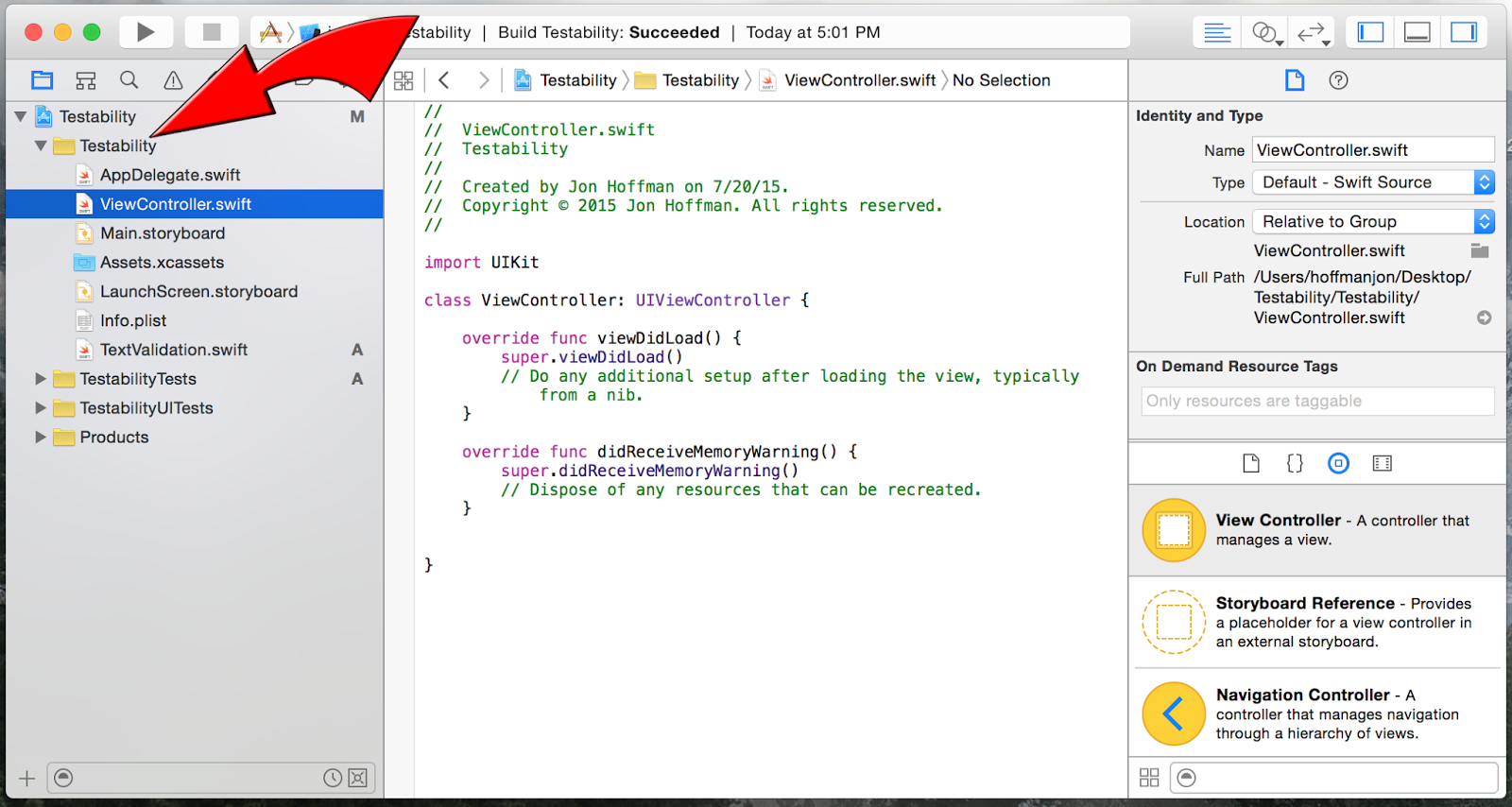Switch to the Assistant editor
The width and height of the screenshot is (1512, 807).
(x=1266, y=32)
